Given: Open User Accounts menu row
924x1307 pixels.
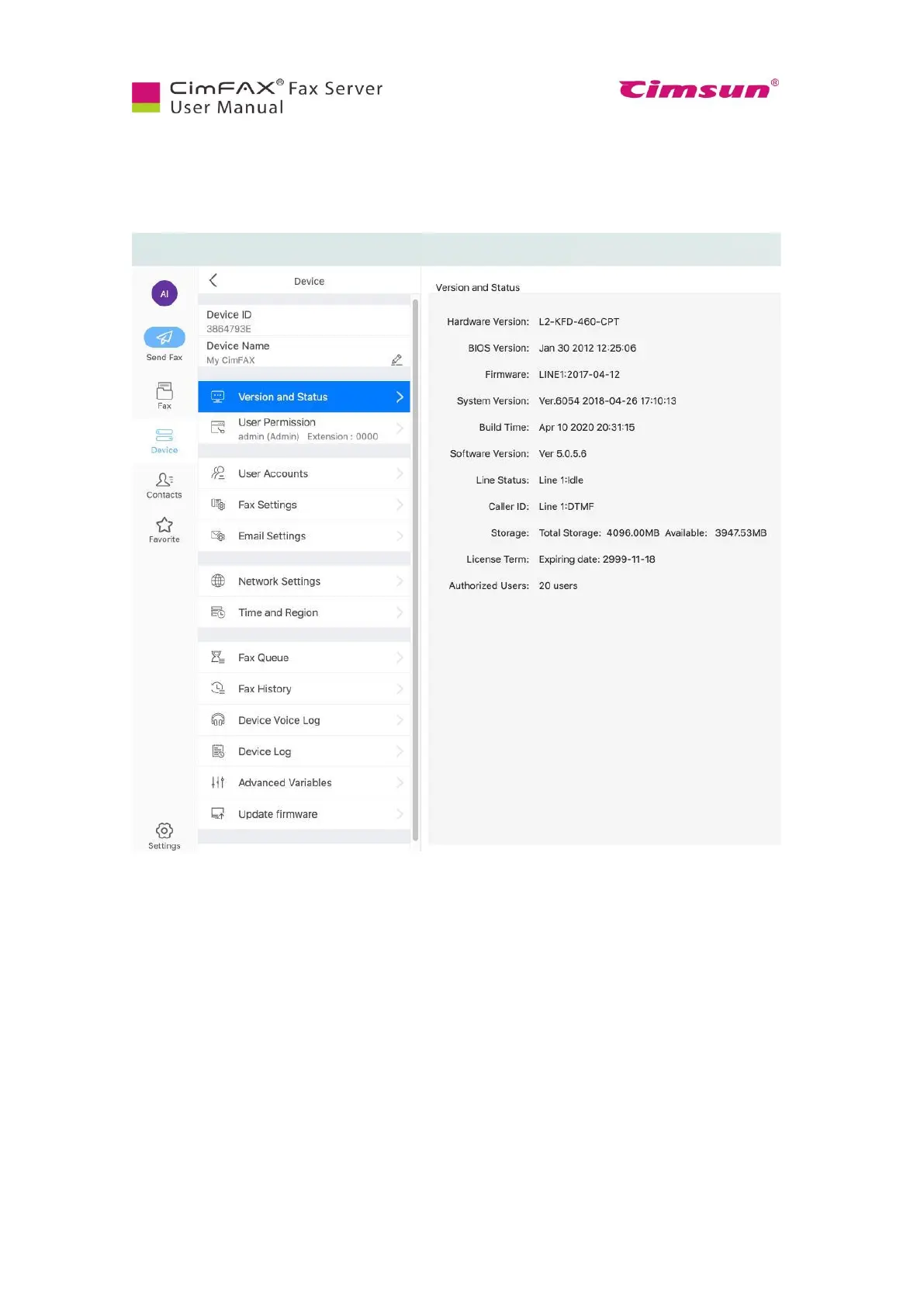Looking at the screenshot, I should click(x=304, y=473).
